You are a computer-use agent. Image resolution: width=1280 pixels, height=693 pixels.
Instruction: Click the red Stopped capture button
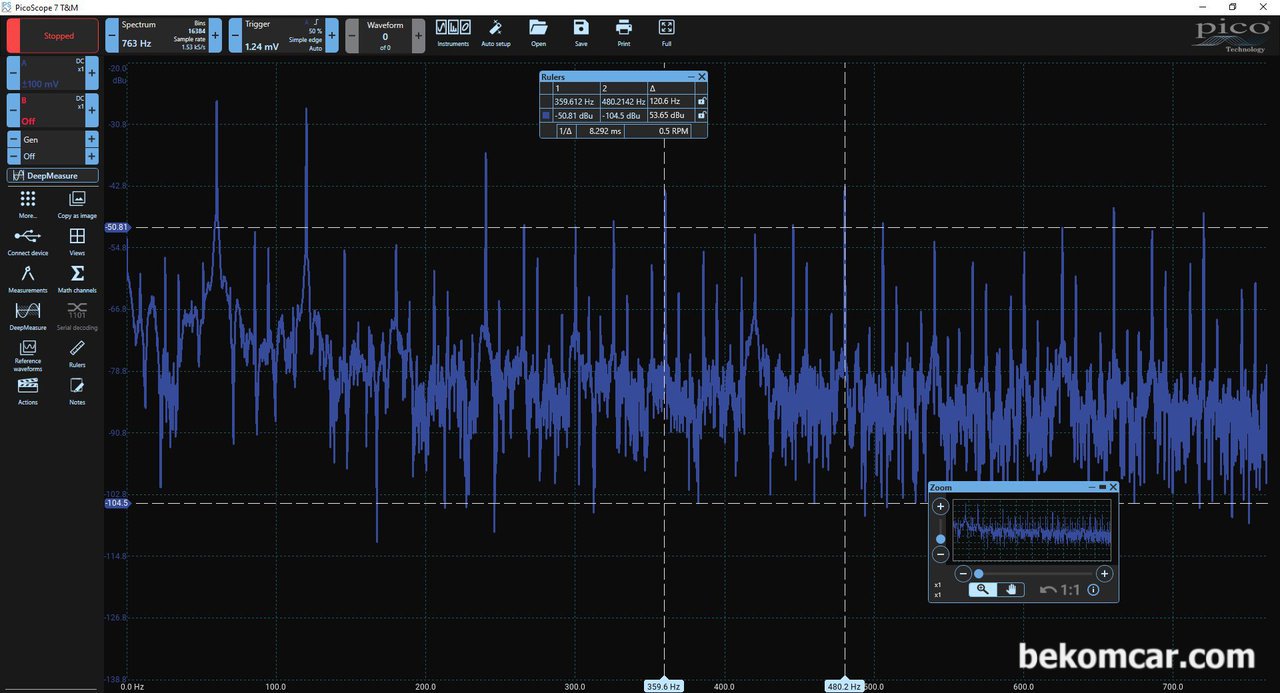point(52,36)
